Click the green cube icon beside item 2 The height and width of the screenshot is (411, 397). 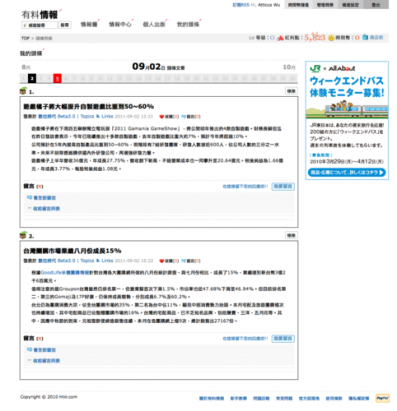pos(23,235)
